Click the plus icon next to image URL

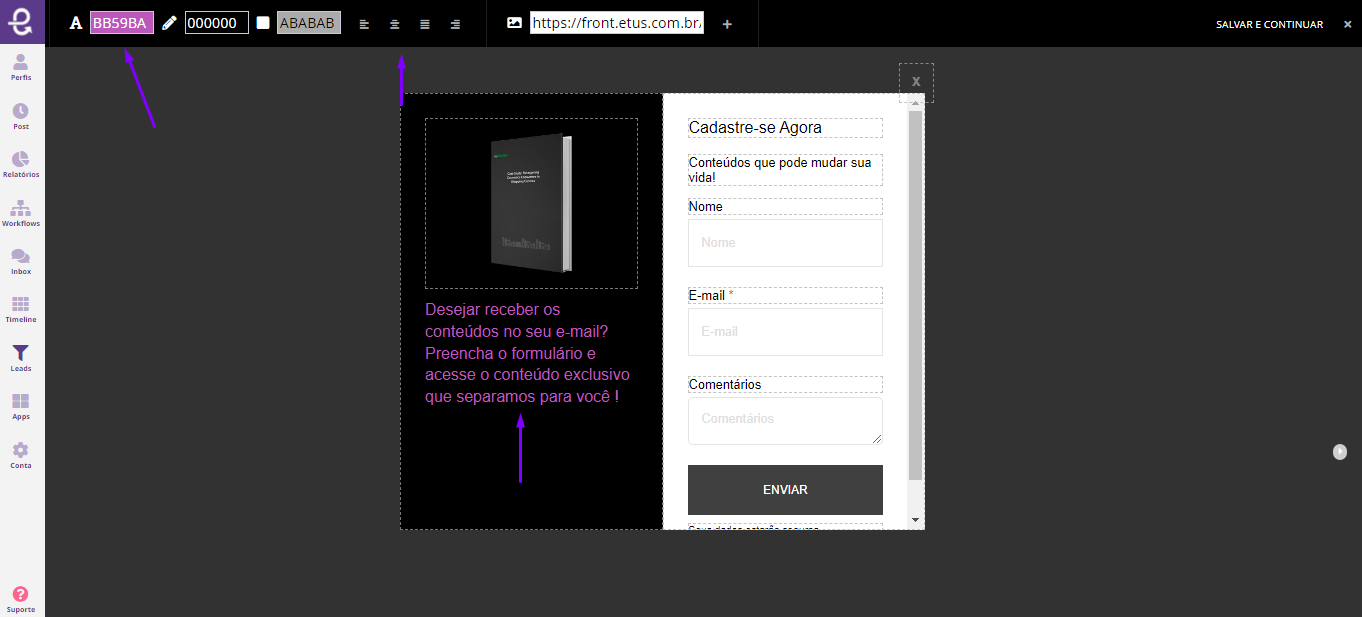click(727, 24)
